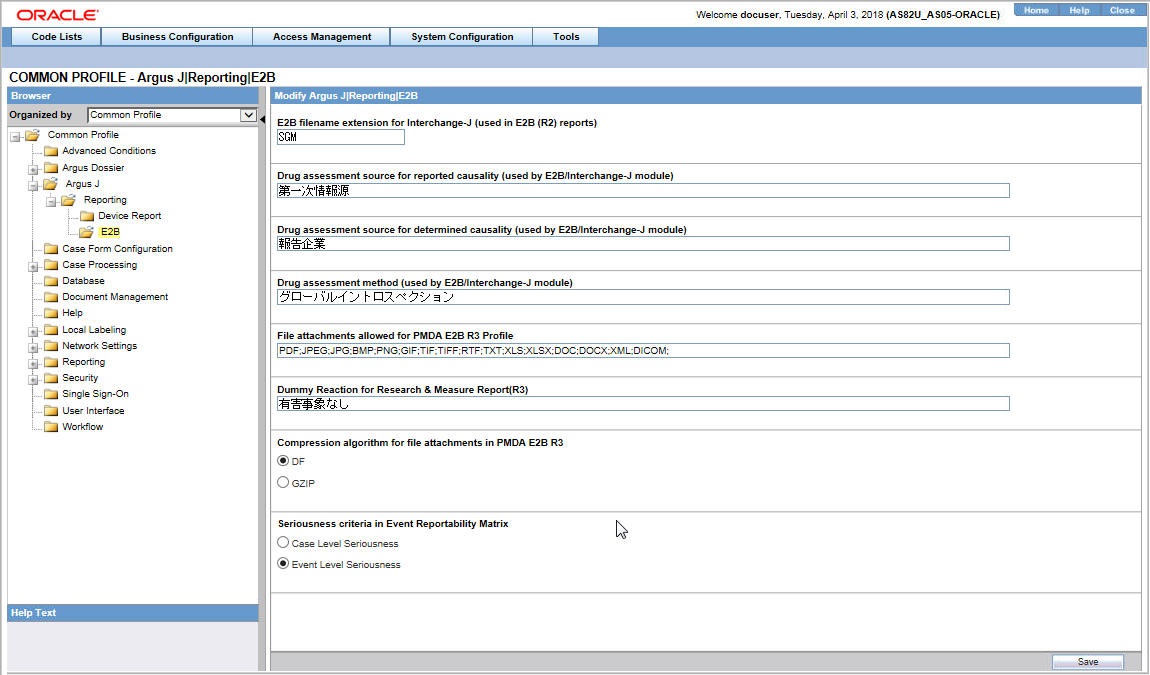Collapse the Argus J node
Image resolution: width=1150 pixels, height=675 pixels.
tap(33, 186)
